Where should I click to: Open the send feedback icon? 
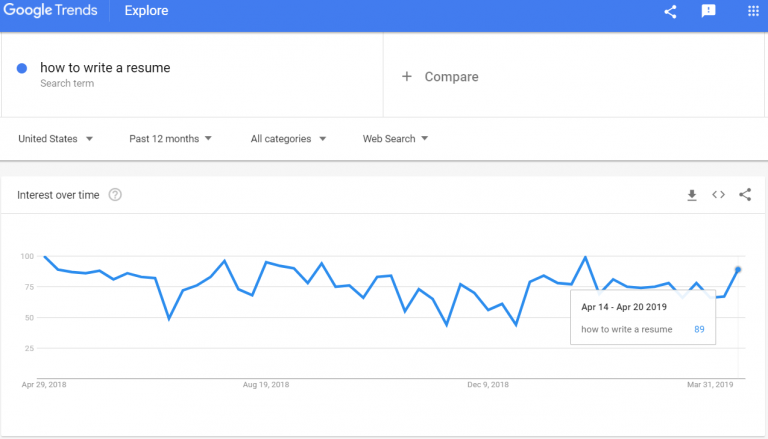[708, 11]
